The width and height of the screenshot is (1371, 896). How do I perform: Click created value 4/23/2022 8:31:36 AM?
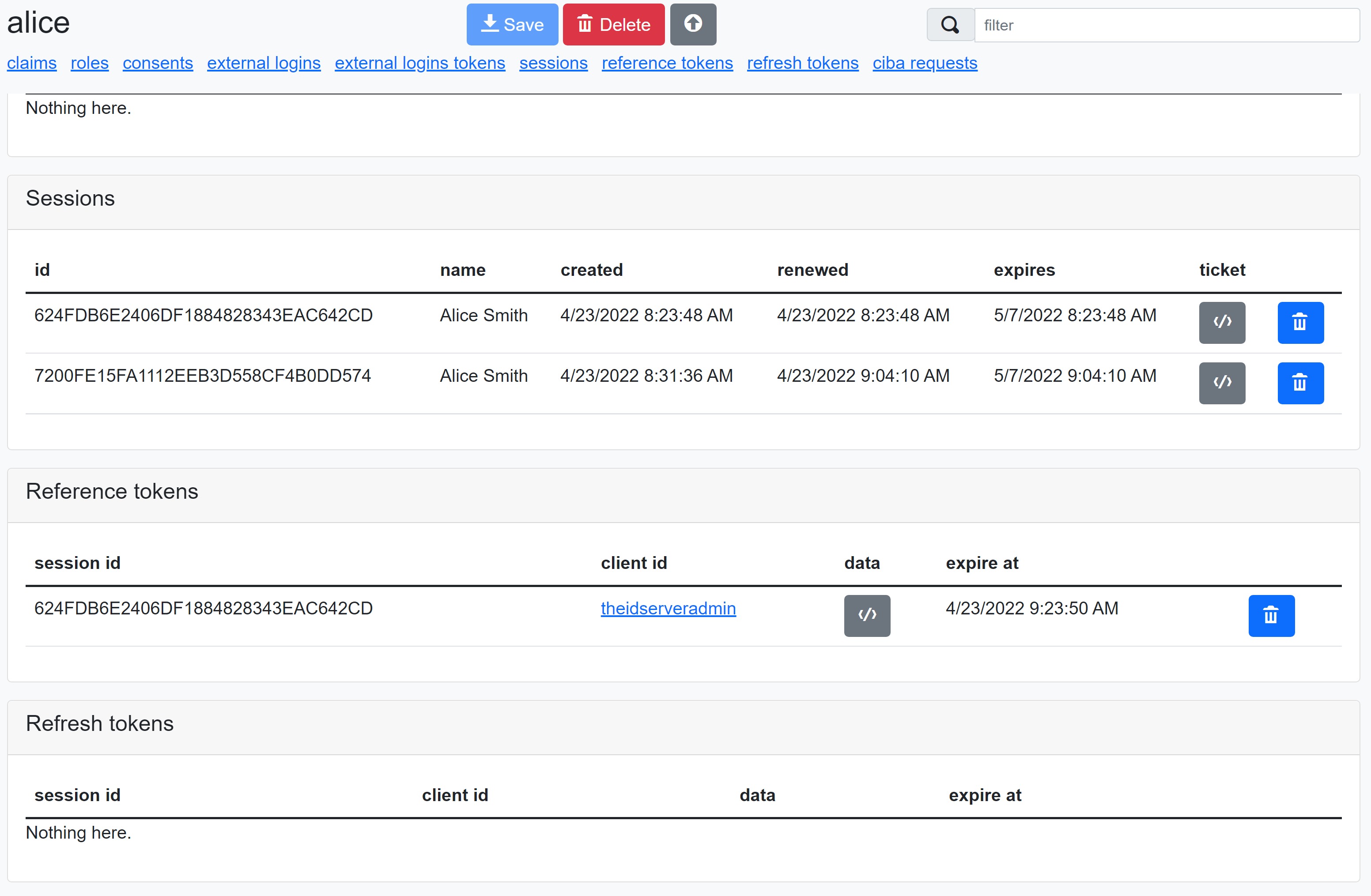pos(646,376)
